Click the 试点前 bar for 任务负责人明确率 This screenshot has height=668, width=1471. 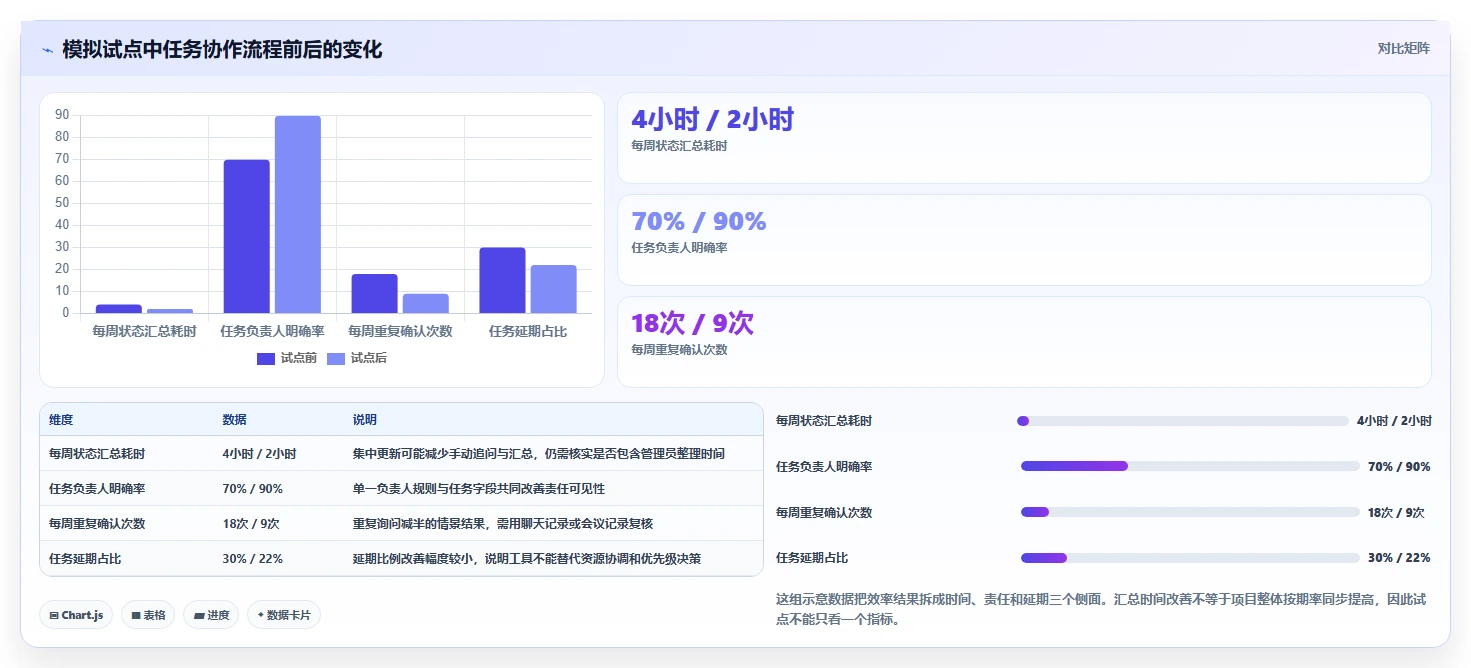click(246, 237)
